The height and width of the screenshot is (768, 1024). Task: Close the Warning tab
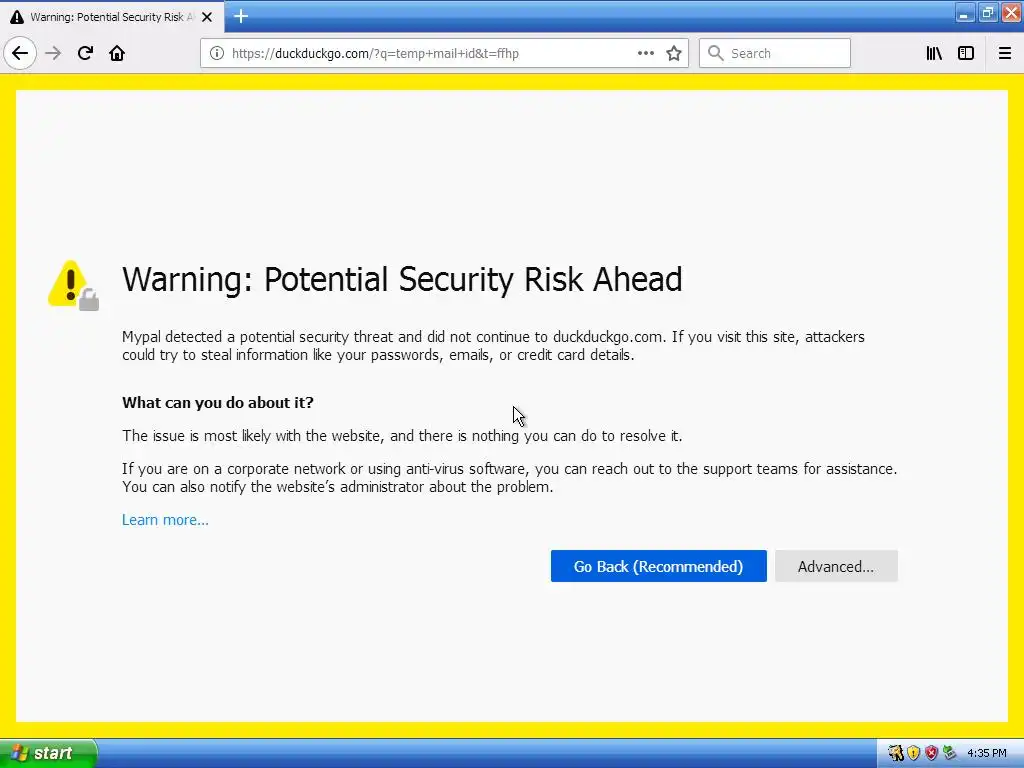(207, 17)
